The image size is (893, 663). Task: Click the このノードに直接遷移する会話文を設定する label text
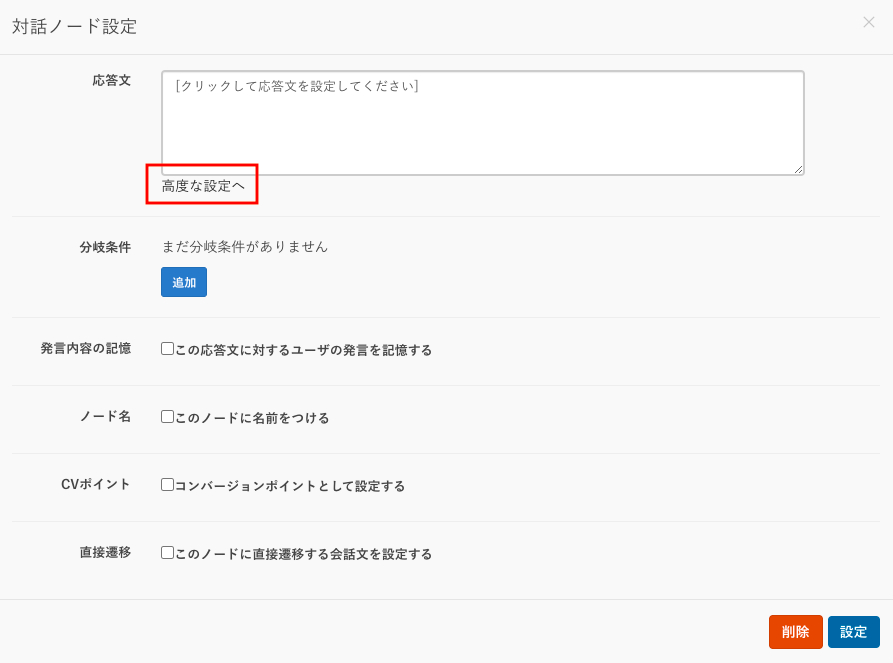[x=303, y=554]
